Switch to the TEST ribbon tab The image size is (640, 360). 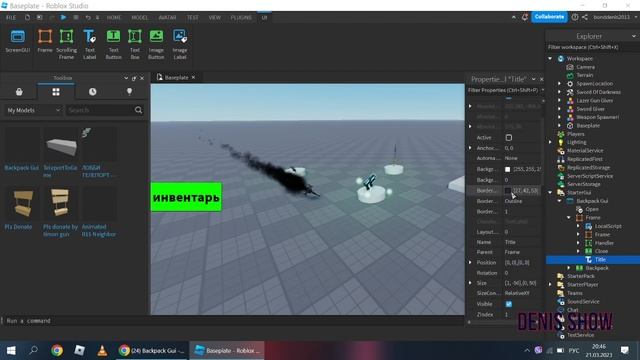pyautogui.click(x=193, y=18)
